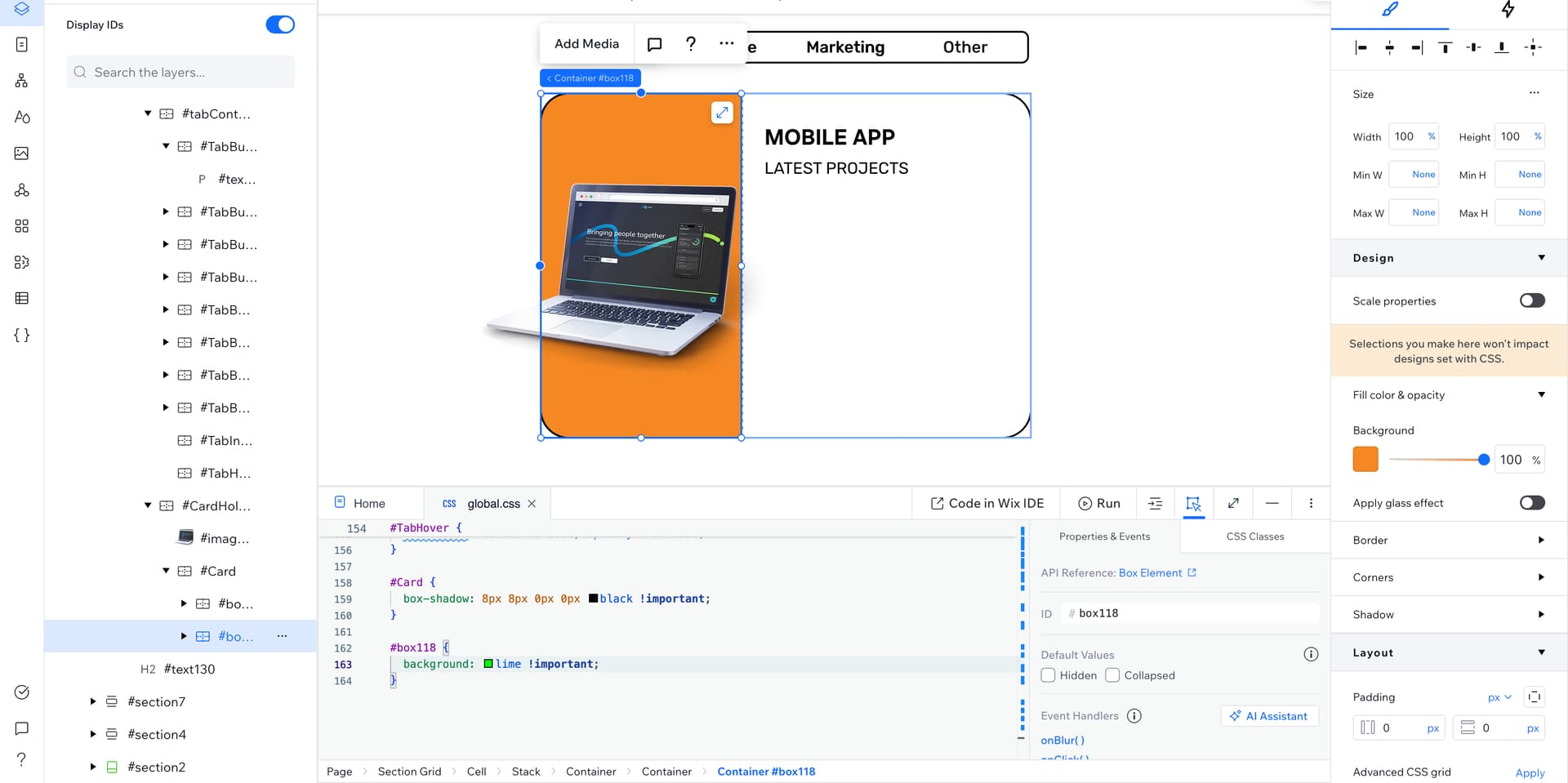Click the format code icon in code toolbar

(1155, 504)
